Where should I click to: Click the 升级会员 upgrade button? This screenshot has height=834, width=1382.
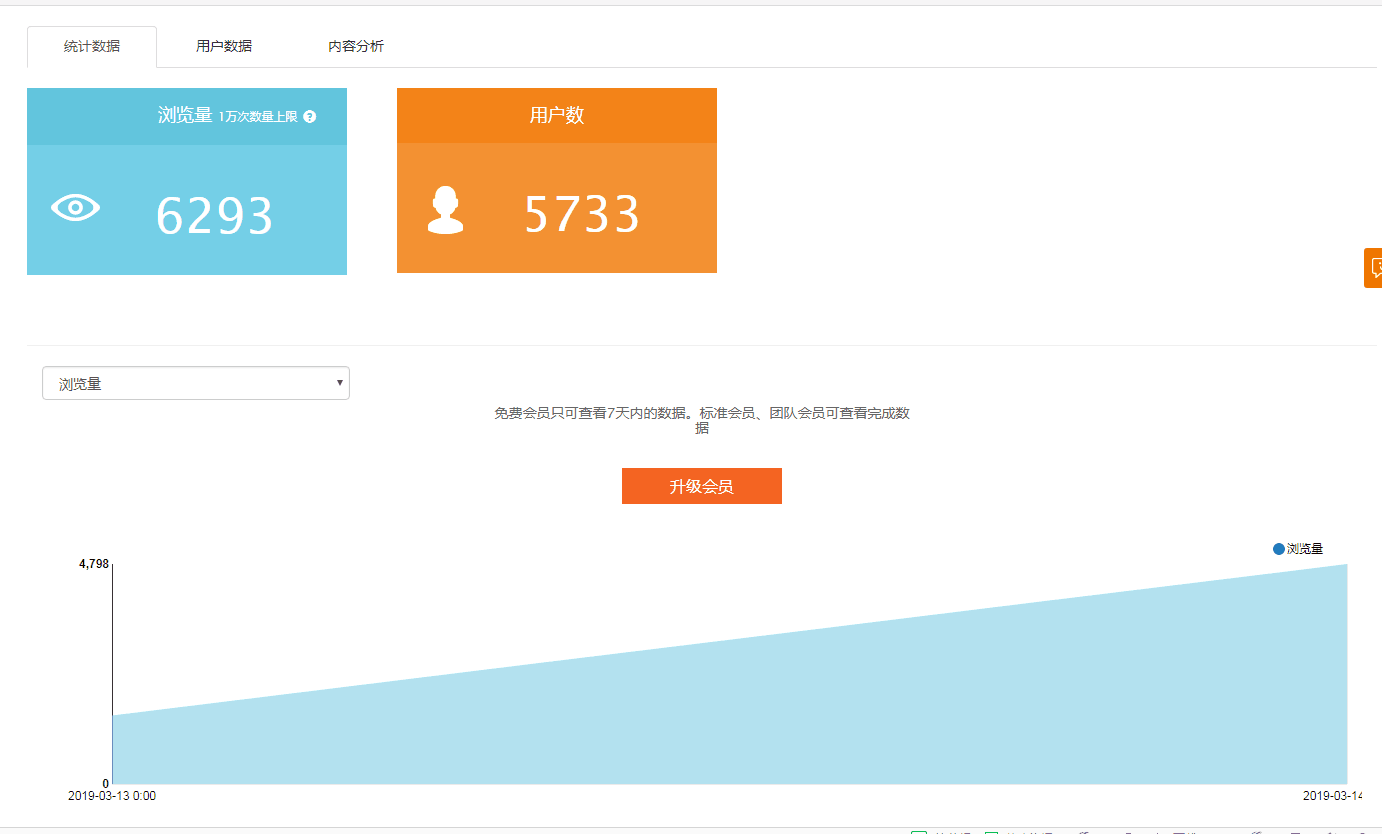pos(702,486)
